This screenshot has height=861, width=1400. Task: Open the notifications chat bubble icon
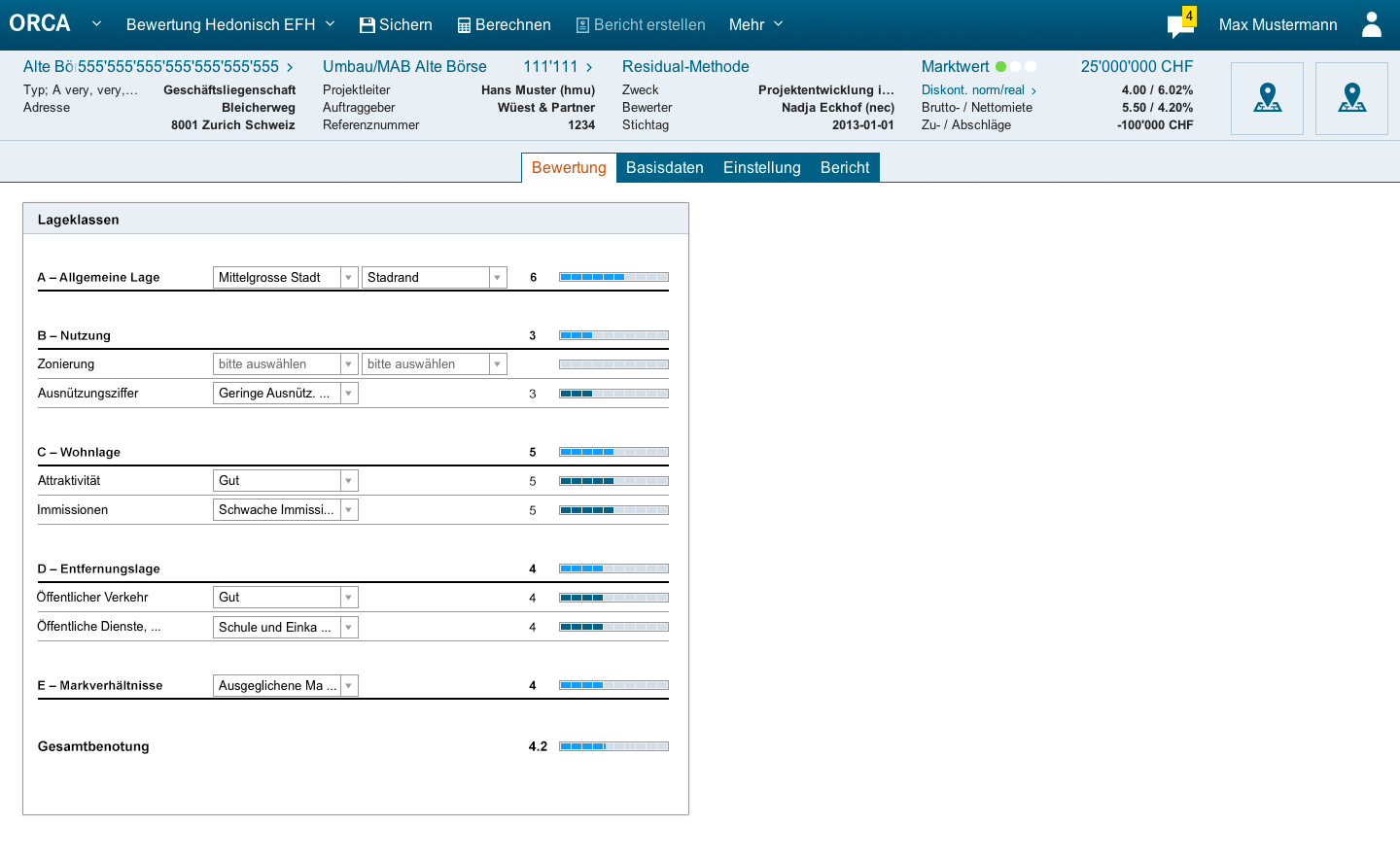coord(1179,27)
